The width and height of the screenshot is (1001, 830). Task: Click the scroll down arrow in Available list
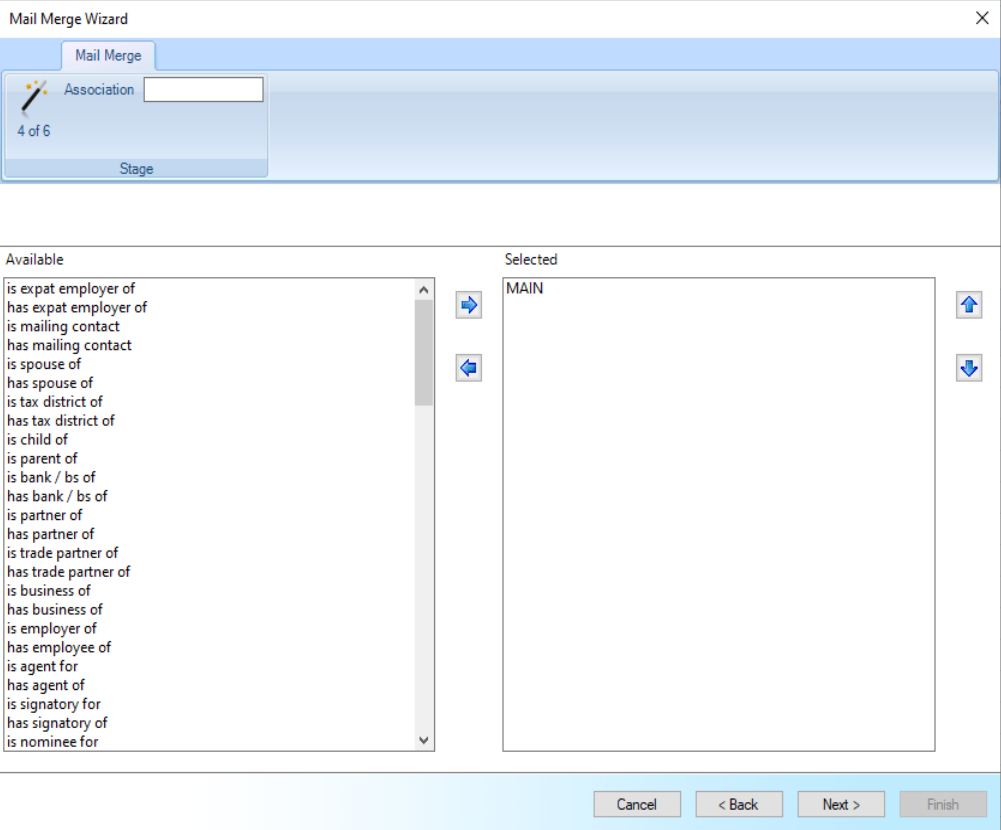423,740
